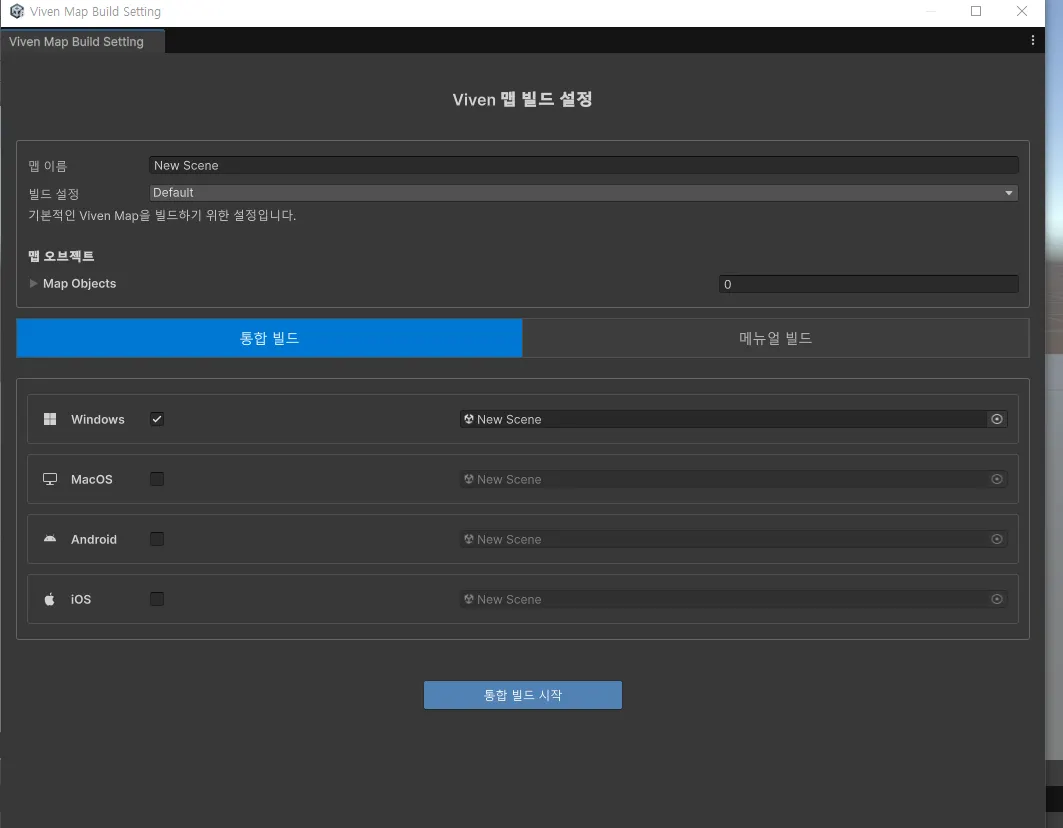This screenshot has height=828, width=1063.
Task: Maximize the Viven Map Build Setting window
Action: point(976,11)
